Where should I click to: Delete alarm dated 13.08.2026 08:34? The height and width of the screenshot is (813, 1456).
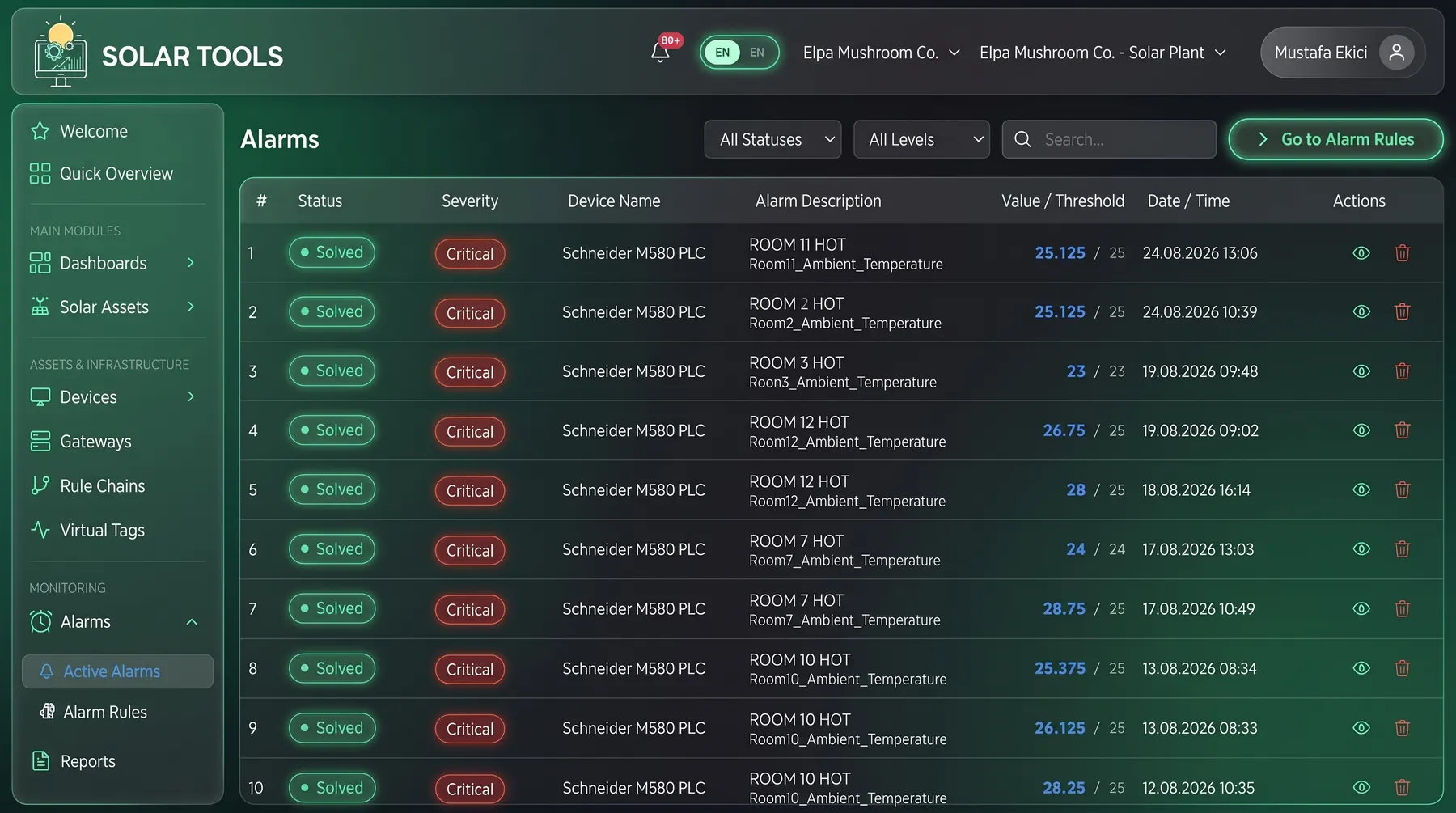[1403, 669]
